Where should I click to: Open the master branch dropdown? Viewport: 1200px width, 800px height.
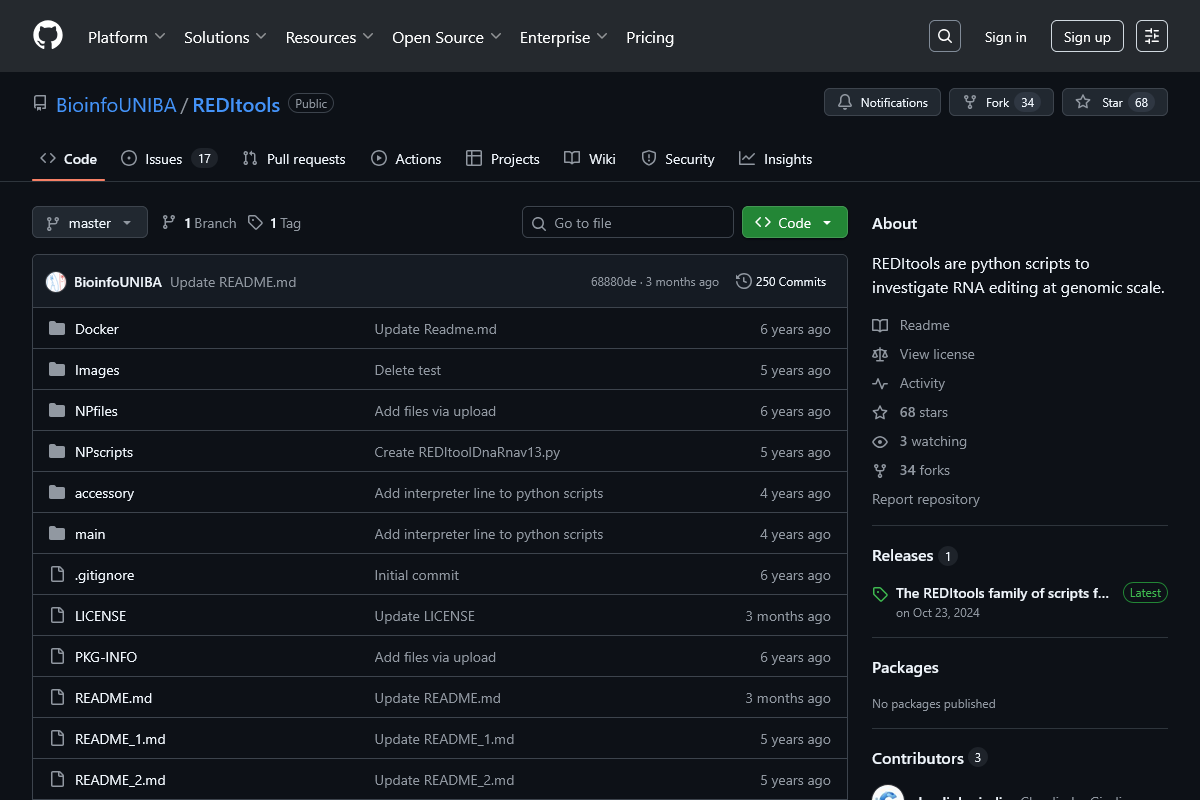[89, 222]
